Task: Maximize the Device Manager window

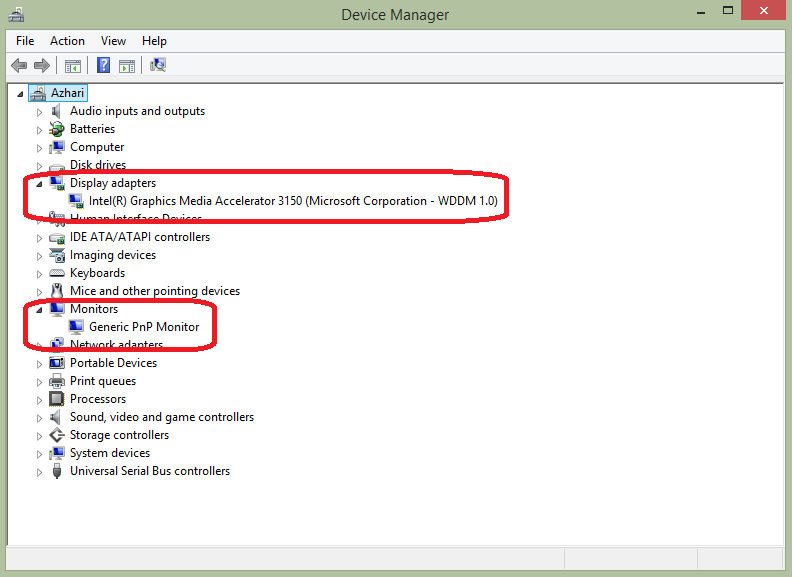Action: (x=728, y=11)
